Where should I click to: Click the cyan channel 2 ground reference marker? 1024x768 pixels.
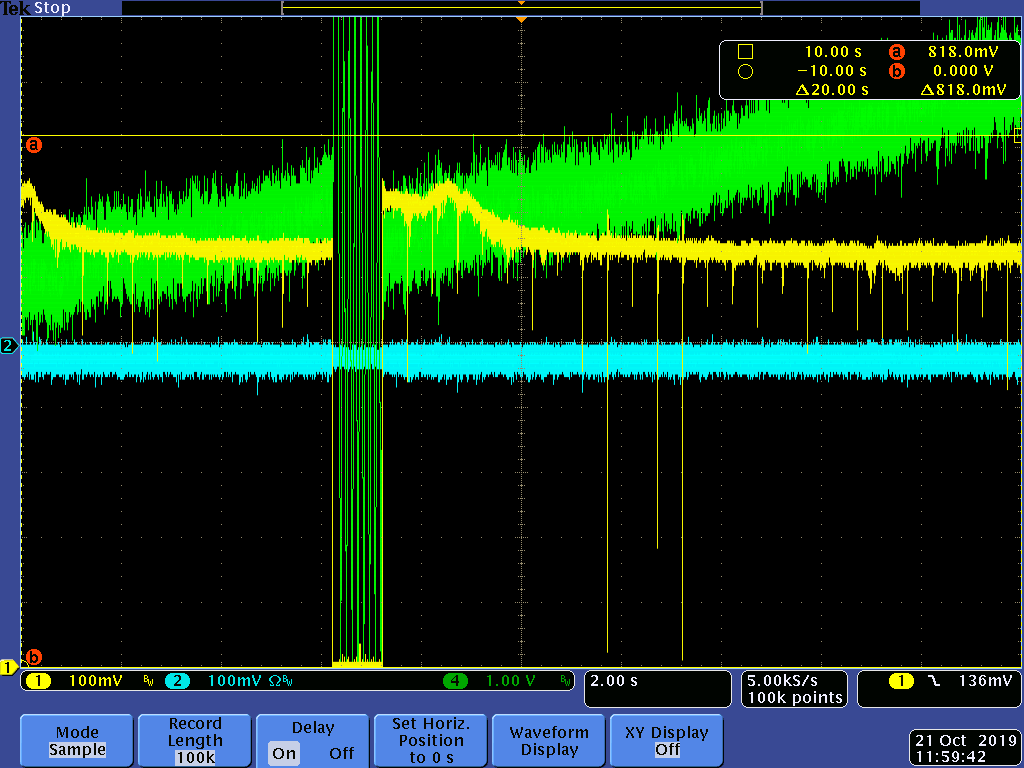tap(9, 346)
